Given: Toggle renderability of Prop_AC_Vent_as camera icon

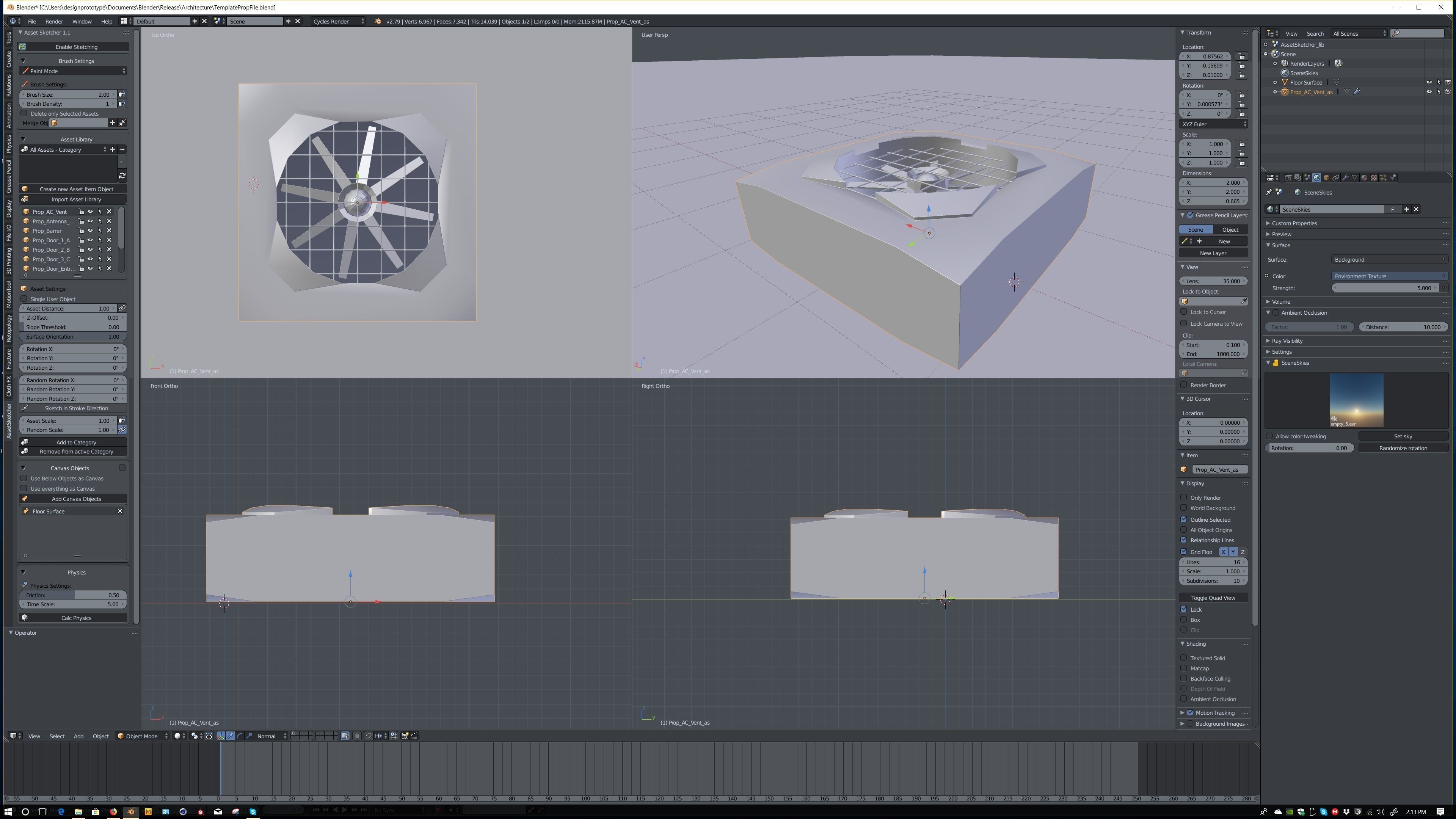Looking at the screenshot, I should 1448,91.
